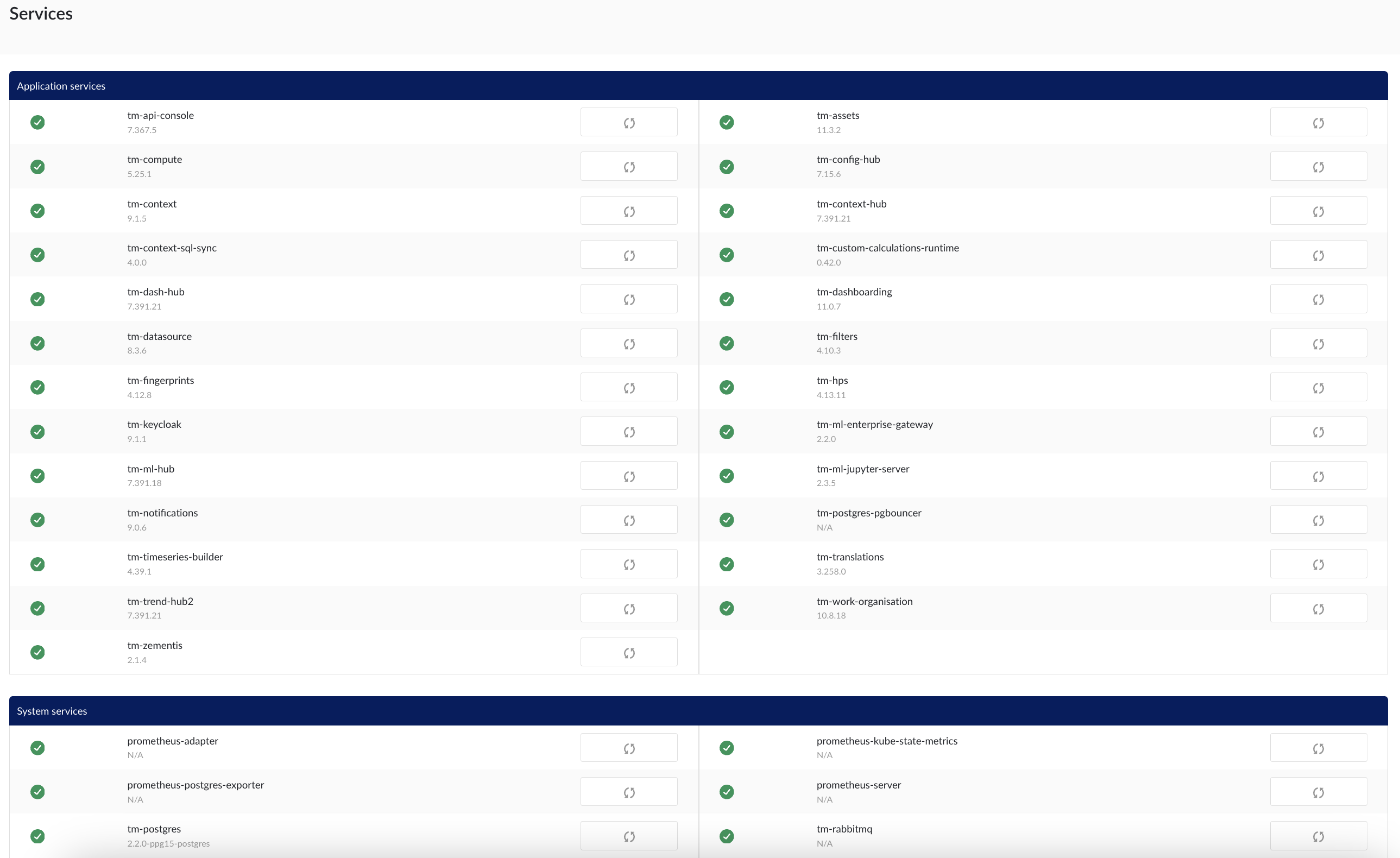Click the prometheus-kube-state-metrics name
This screenshot has height=858, width=1400.
point(886,740)
